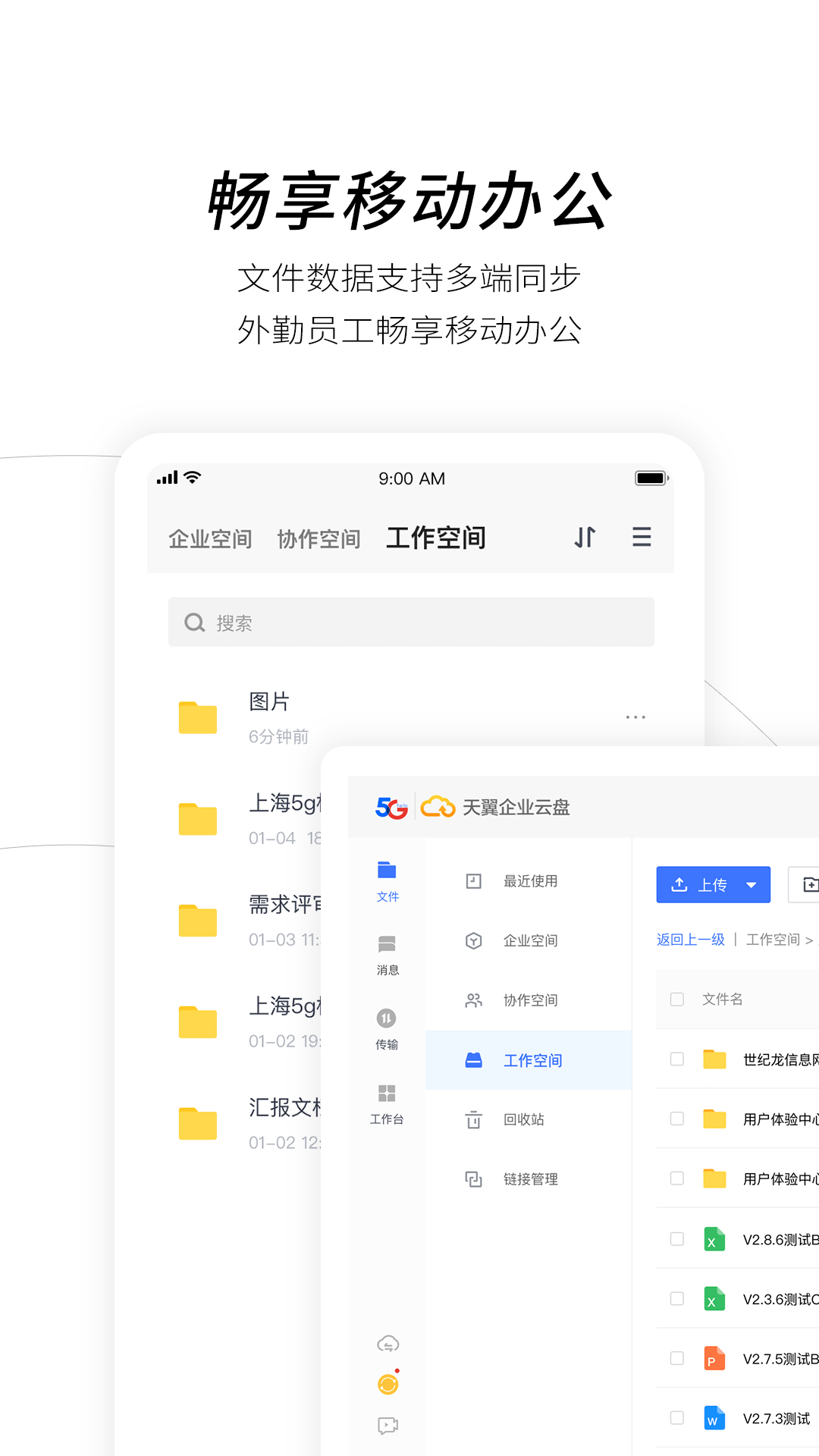
Task: Click the orange sync status icon
Action: point(388,1384)
